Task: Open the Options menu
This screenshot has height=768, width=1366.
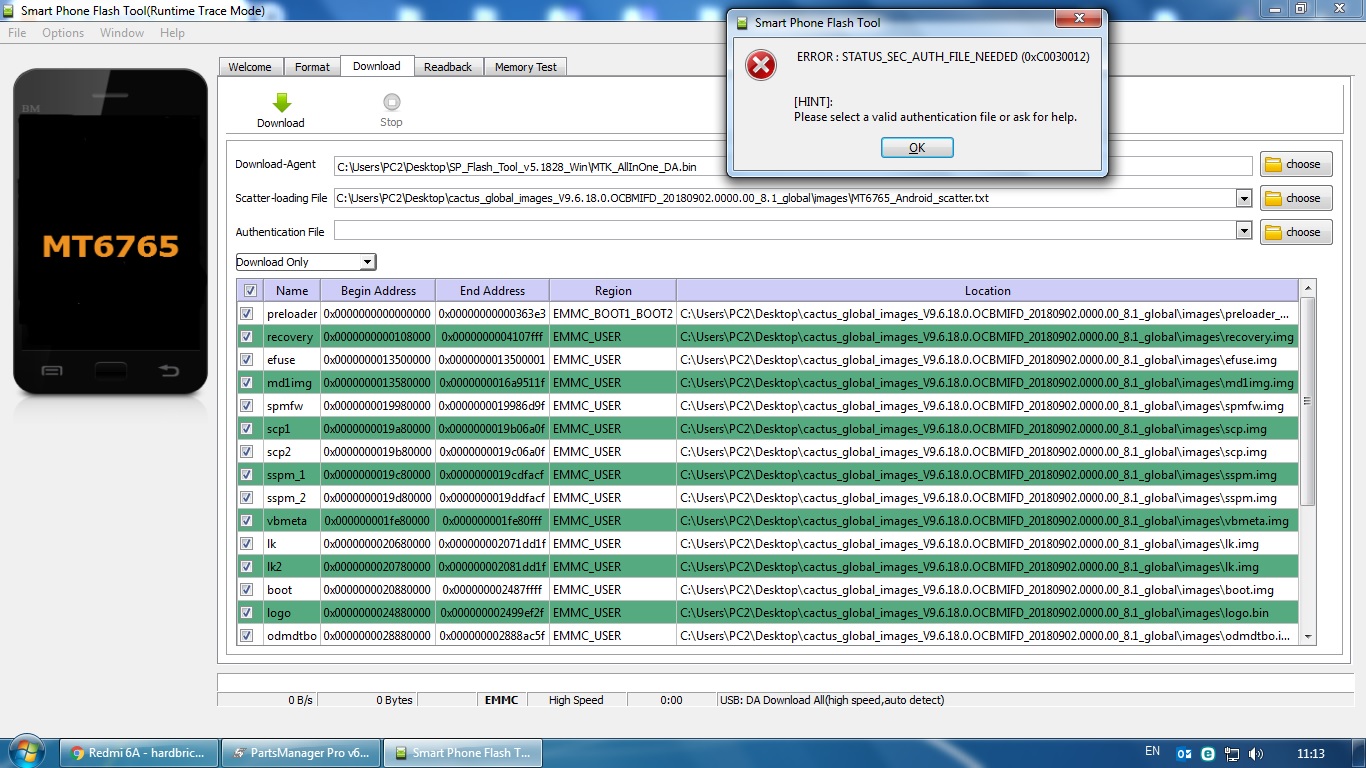Action: coord(63,33)
